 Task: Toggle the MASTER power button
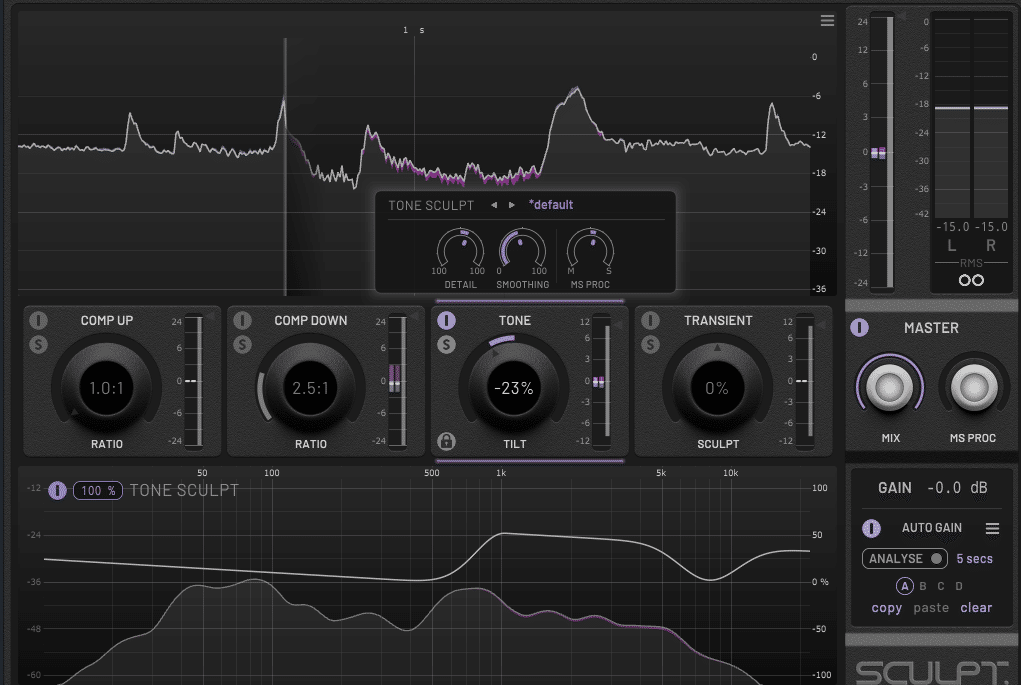coord(860,328)
